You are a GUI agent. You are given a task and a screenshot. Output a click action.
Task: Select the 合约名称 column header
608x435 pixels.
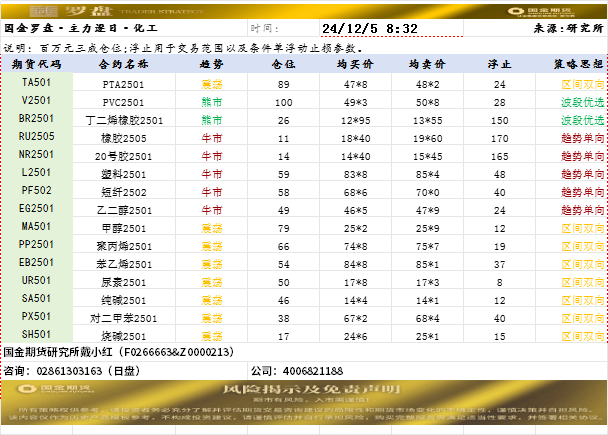pos(124,64)
